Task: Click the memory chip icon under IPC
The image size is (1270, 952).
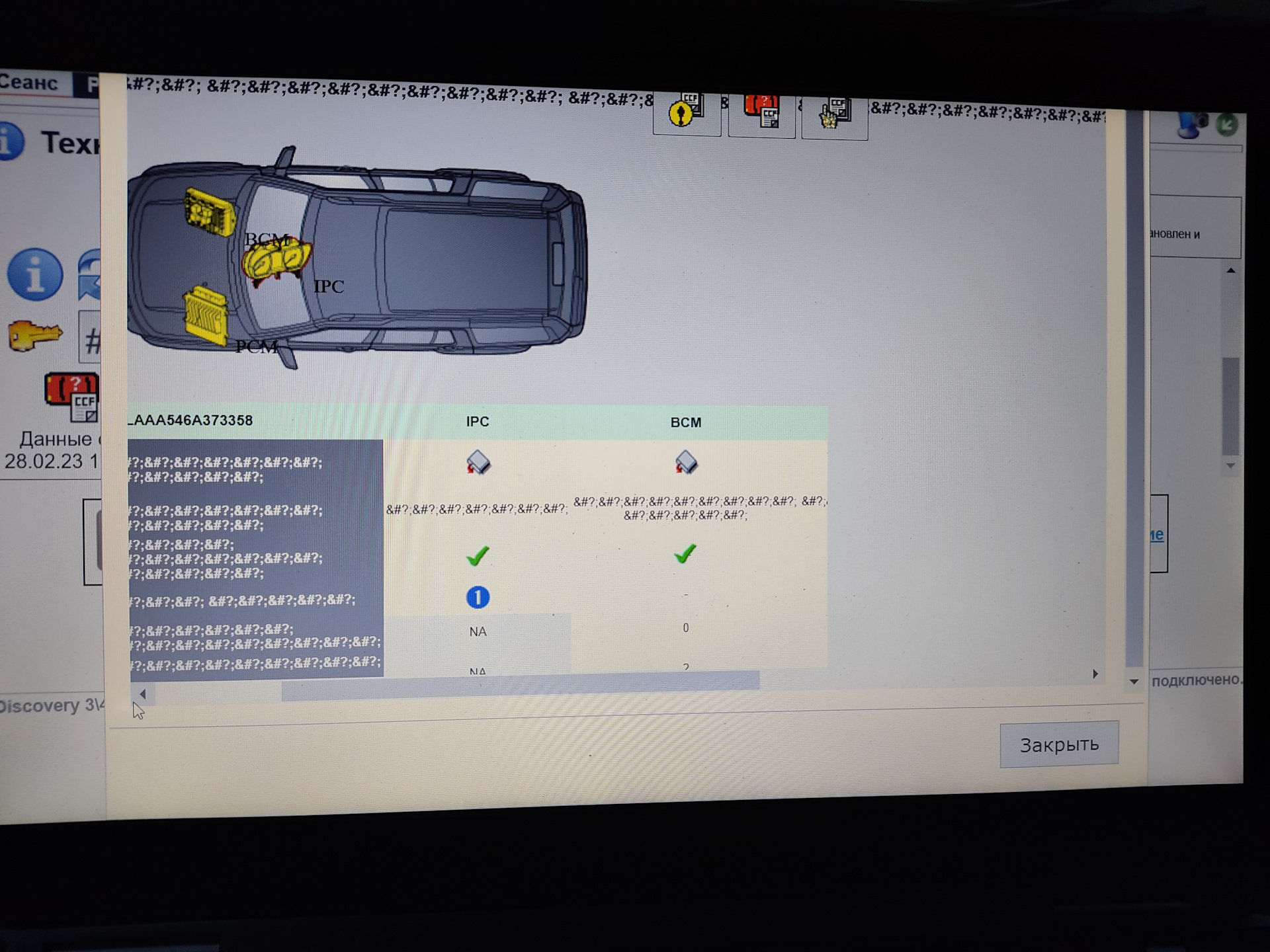Action: (478, 462)
